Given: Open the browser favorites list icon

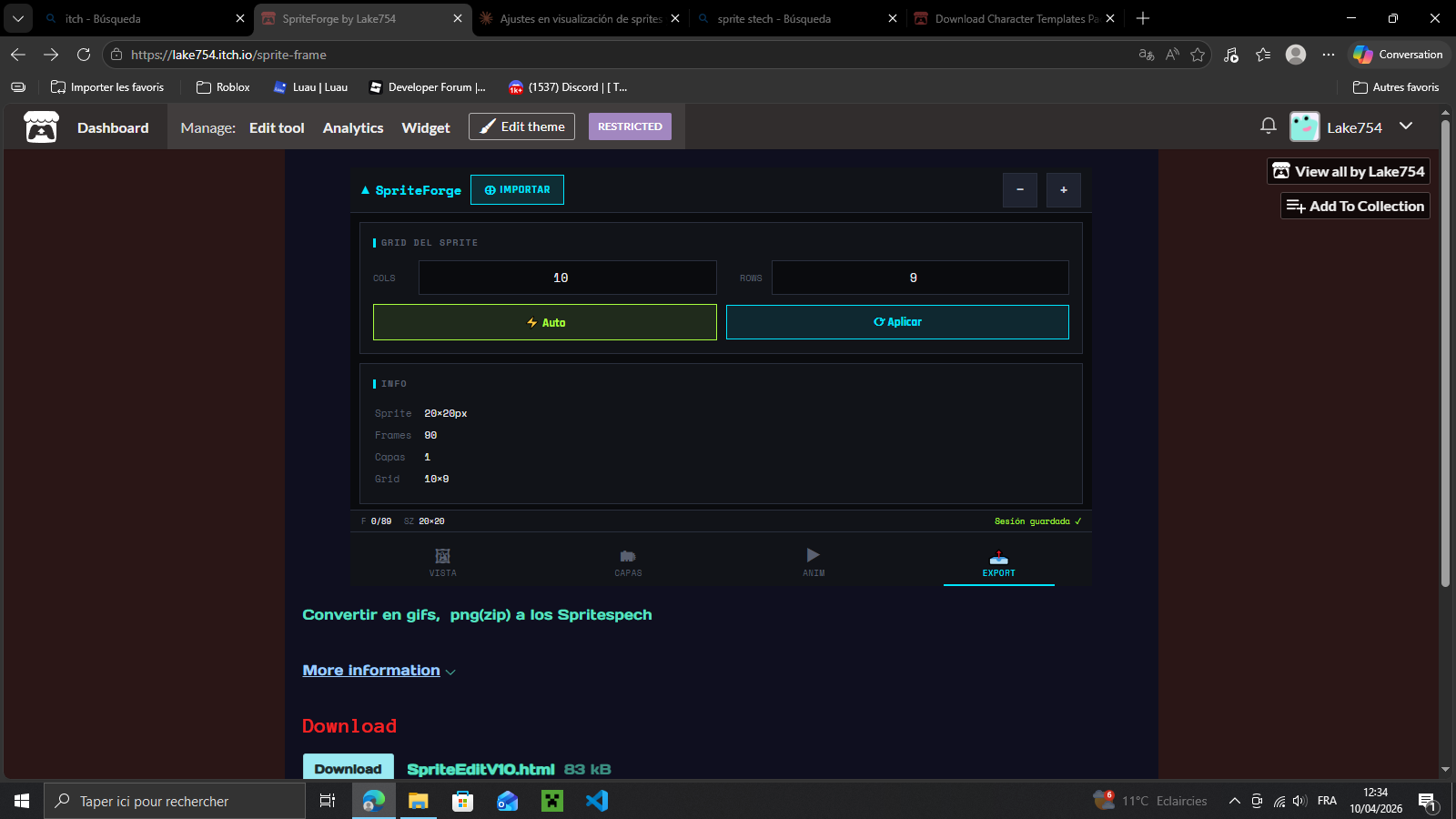Looking at the screenshot, I should click(1263, 55).
